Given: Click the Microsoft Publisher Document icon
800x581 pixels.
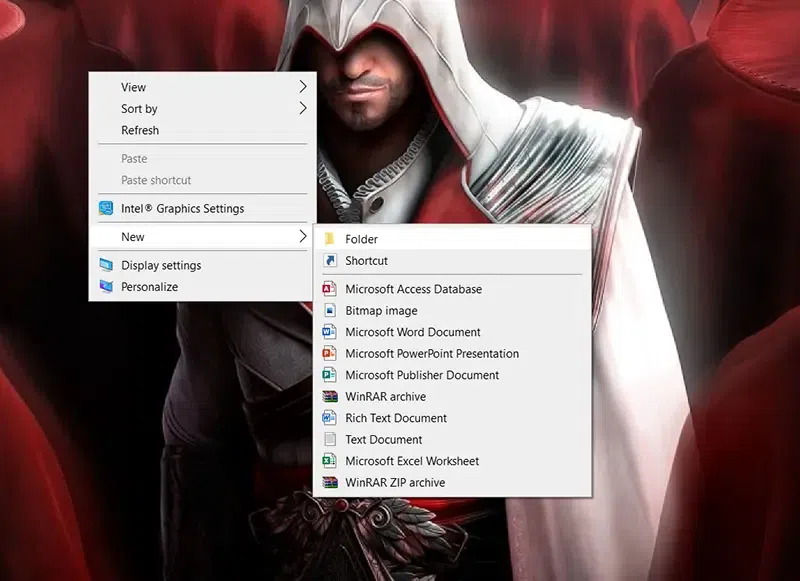Looking at the screenshot, I should [x=330, y=375].
